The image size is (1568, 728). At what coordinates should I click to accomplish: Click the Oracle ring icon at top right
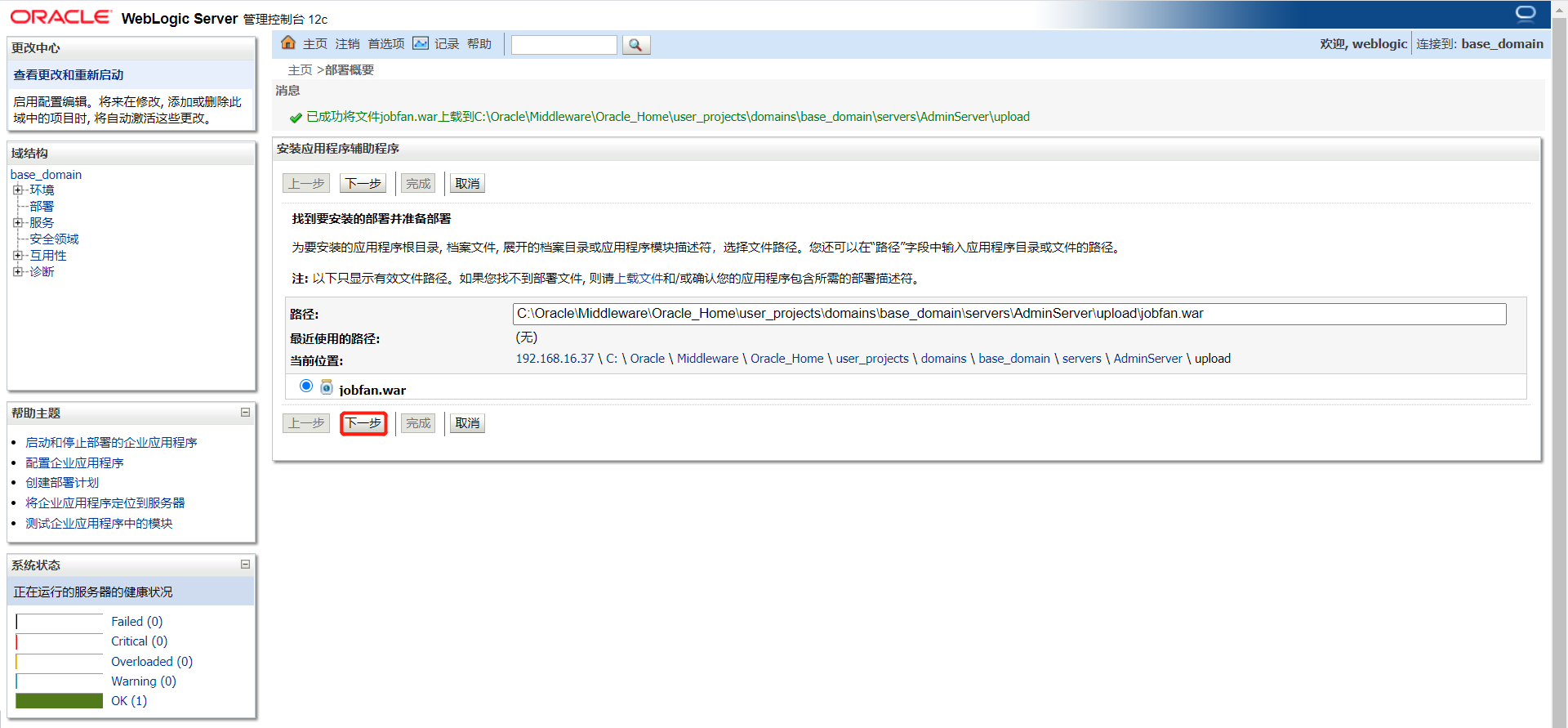click(x=1526, y=14)
